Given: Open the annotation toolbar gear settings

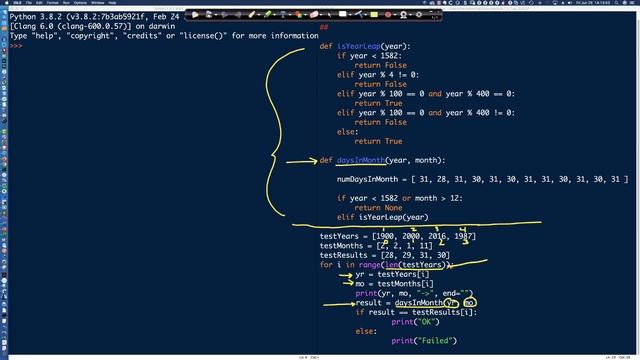Looking at the screenshot, I should [419, 15].
